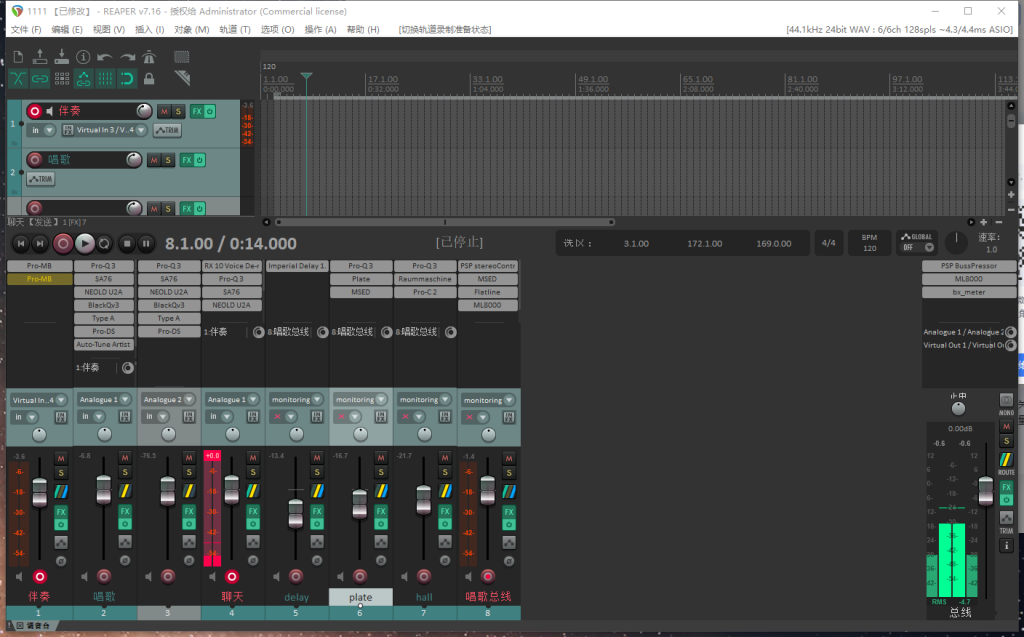The image size is (1024, 637).
Task: Adjust the master 总线 volume fader
Action: 985,491
